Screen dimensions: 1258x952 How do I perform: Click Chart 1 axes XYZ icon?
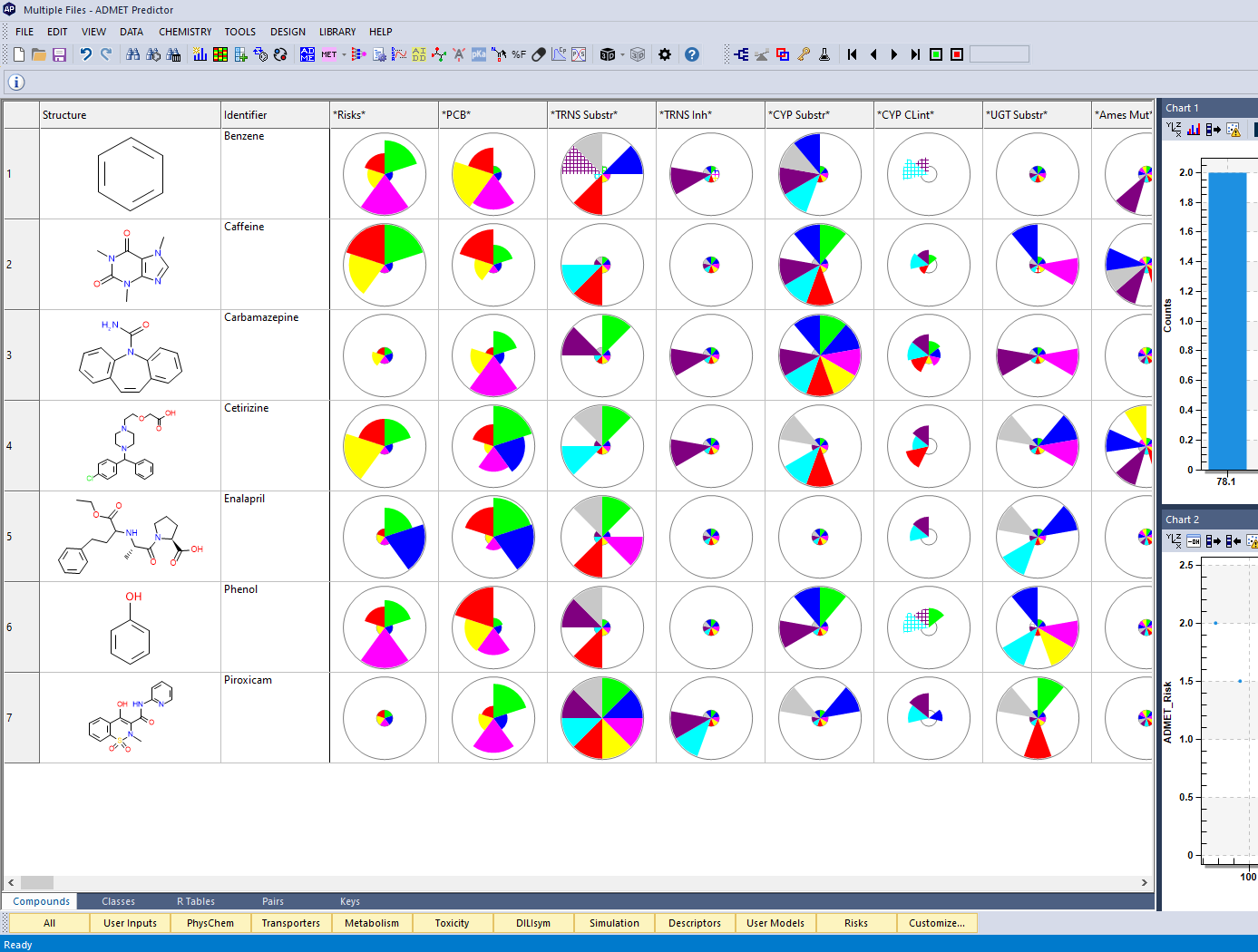pyautogui.click(x=1174, y=130)
